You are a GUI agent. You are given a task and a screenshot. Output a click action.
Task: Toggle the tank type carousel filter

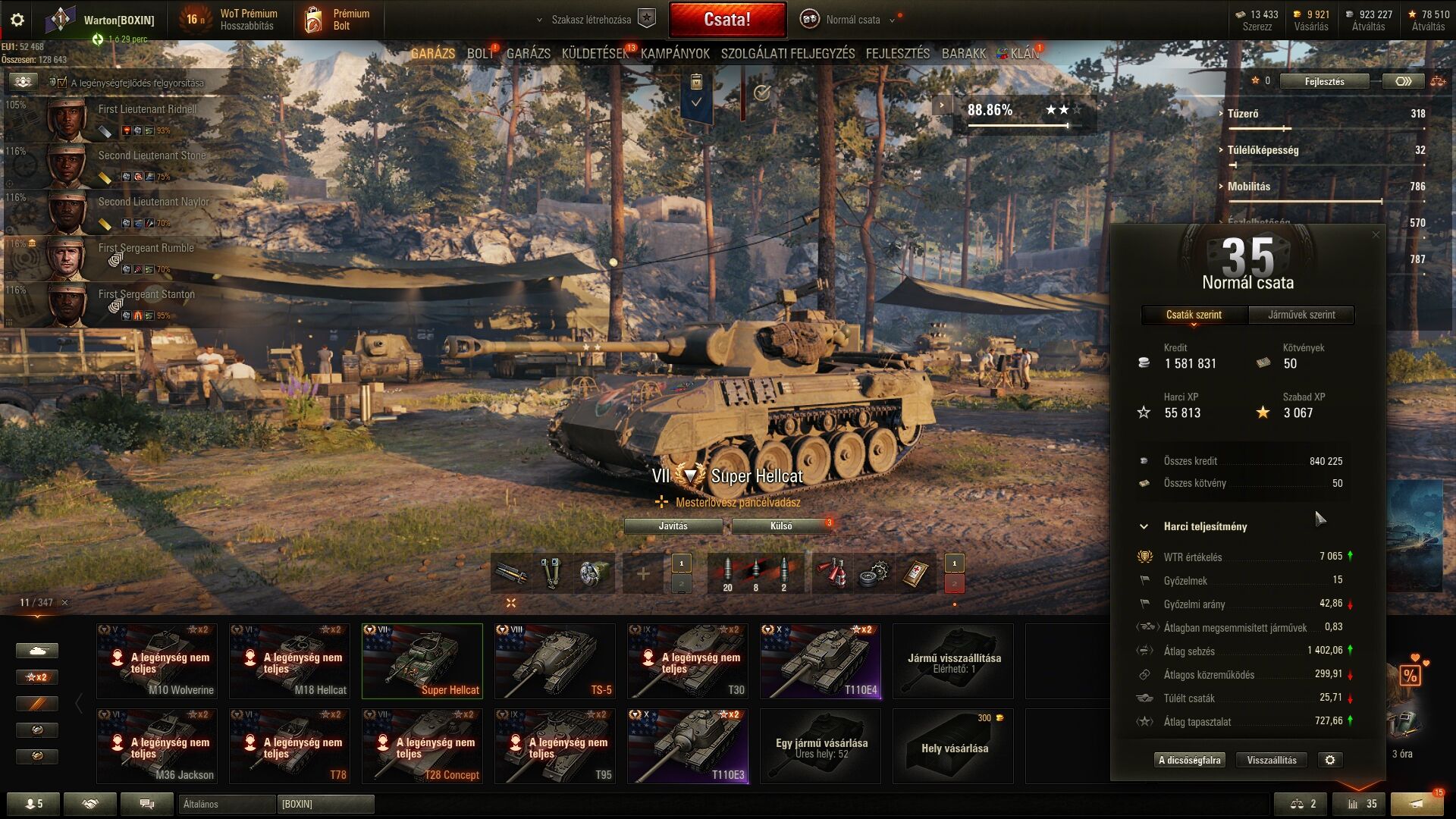point(37,650)
